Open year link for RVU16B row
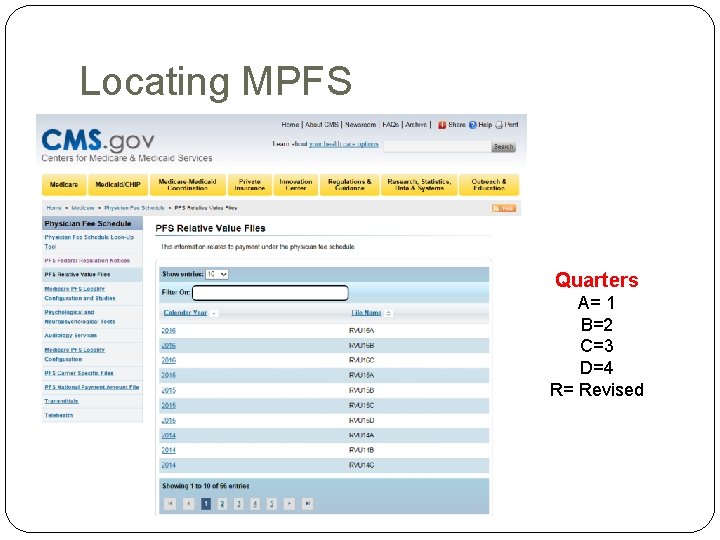Image resolution: width=720 pixels, height=540 pixels. point(169,346)
